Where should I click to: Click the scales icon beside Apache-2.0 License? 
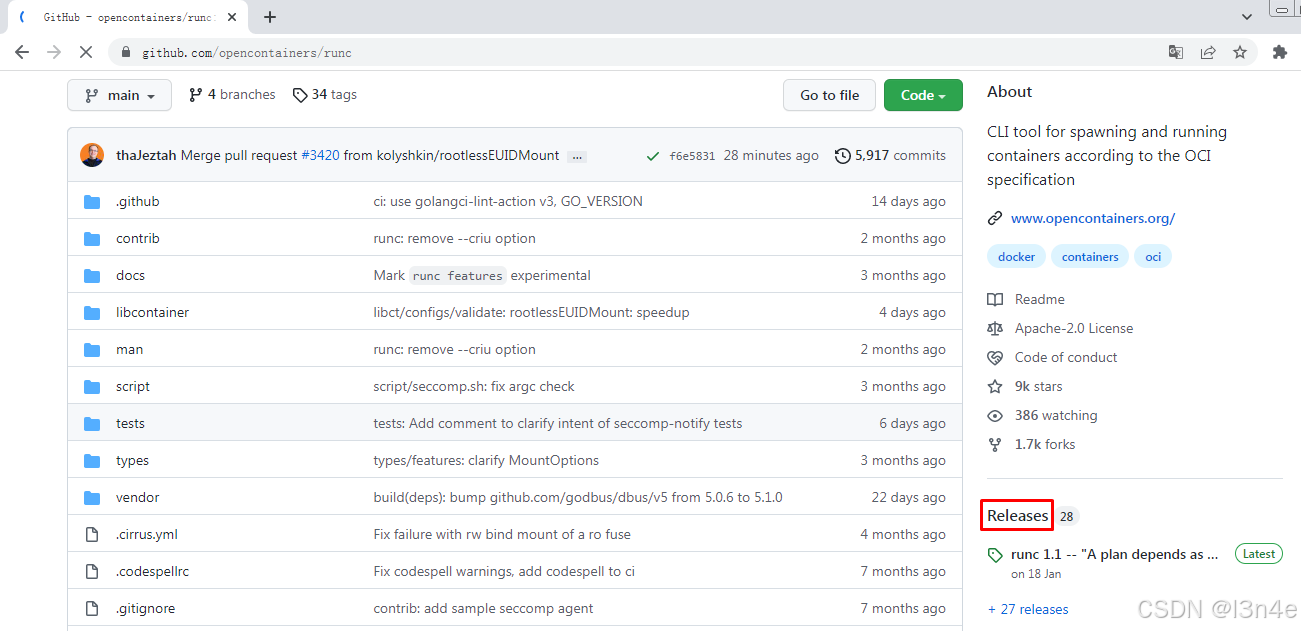click(995, 328)
